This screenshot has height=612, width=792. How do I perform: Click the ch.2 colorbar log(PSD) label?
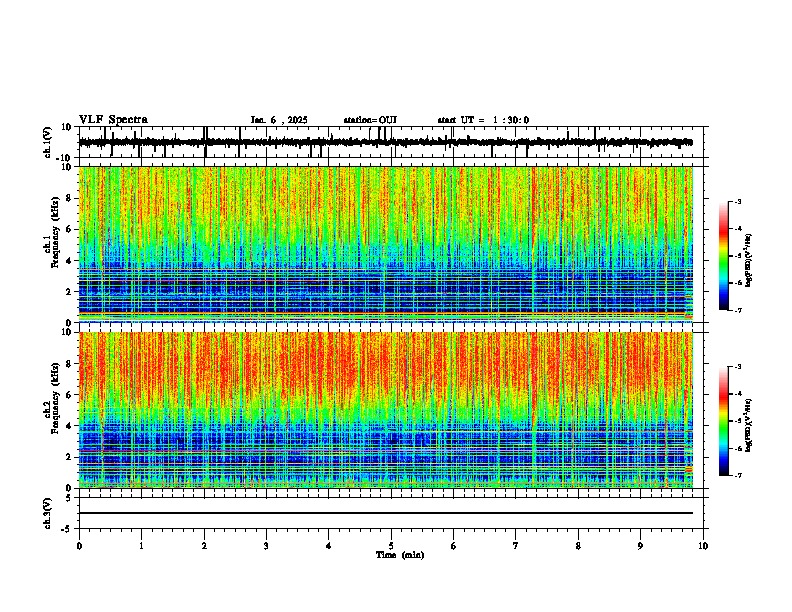tap(748, 425)
